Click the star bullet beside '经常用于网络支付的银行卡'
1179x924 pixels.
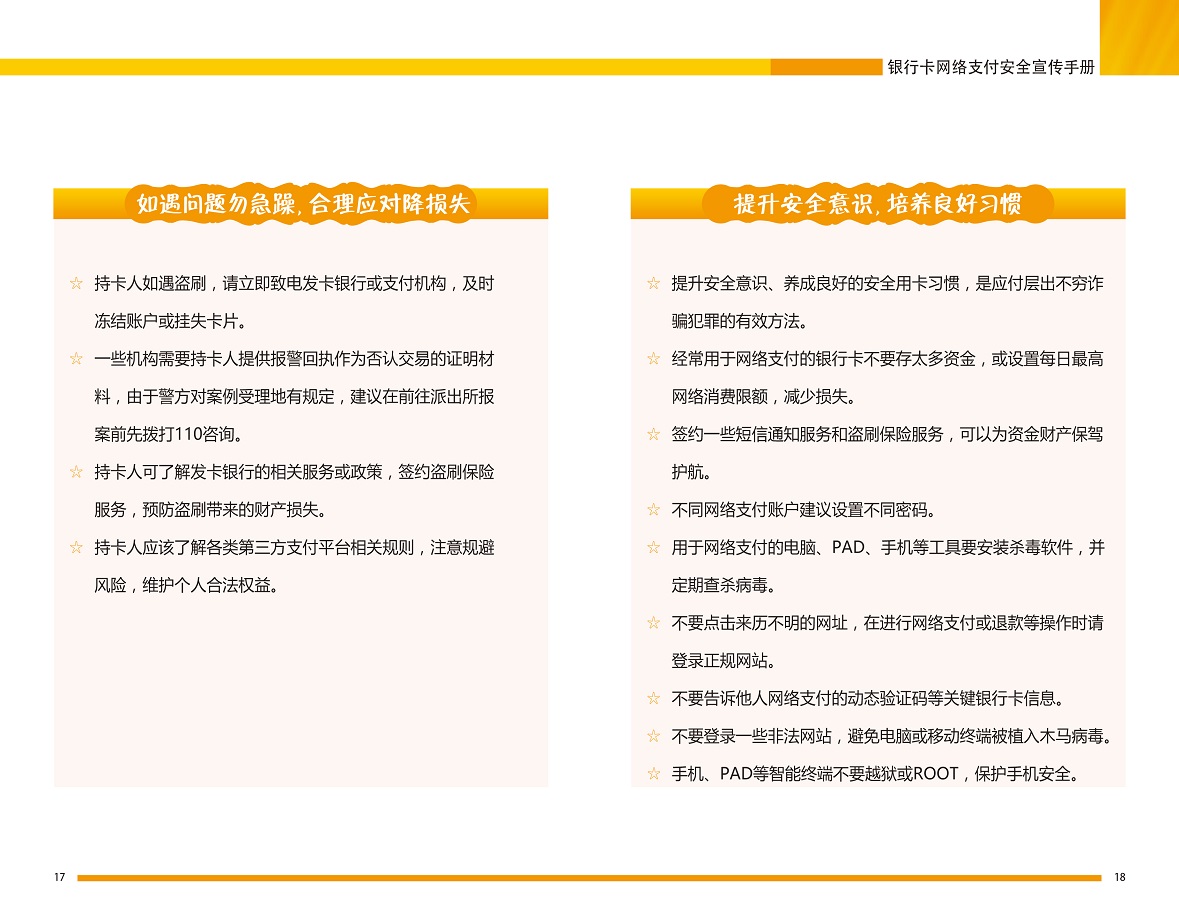(653, 359)
